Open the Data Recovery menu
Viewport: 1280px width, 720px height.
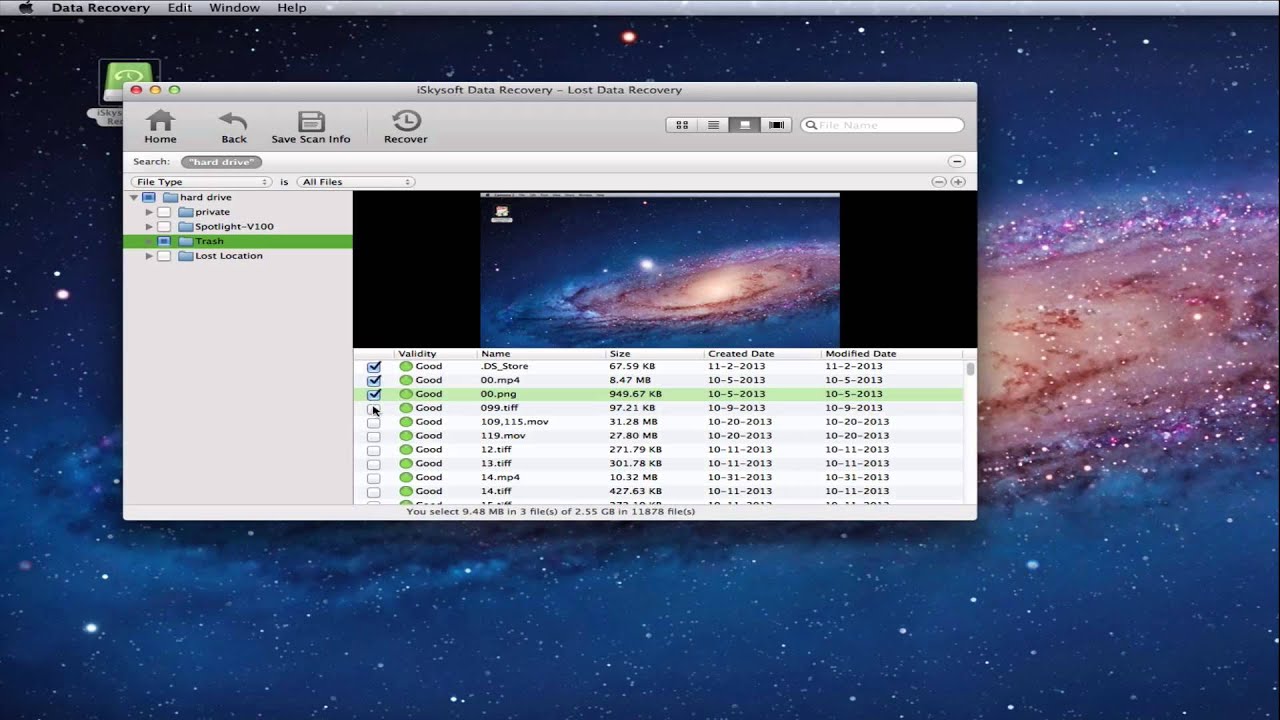(100, 8)
